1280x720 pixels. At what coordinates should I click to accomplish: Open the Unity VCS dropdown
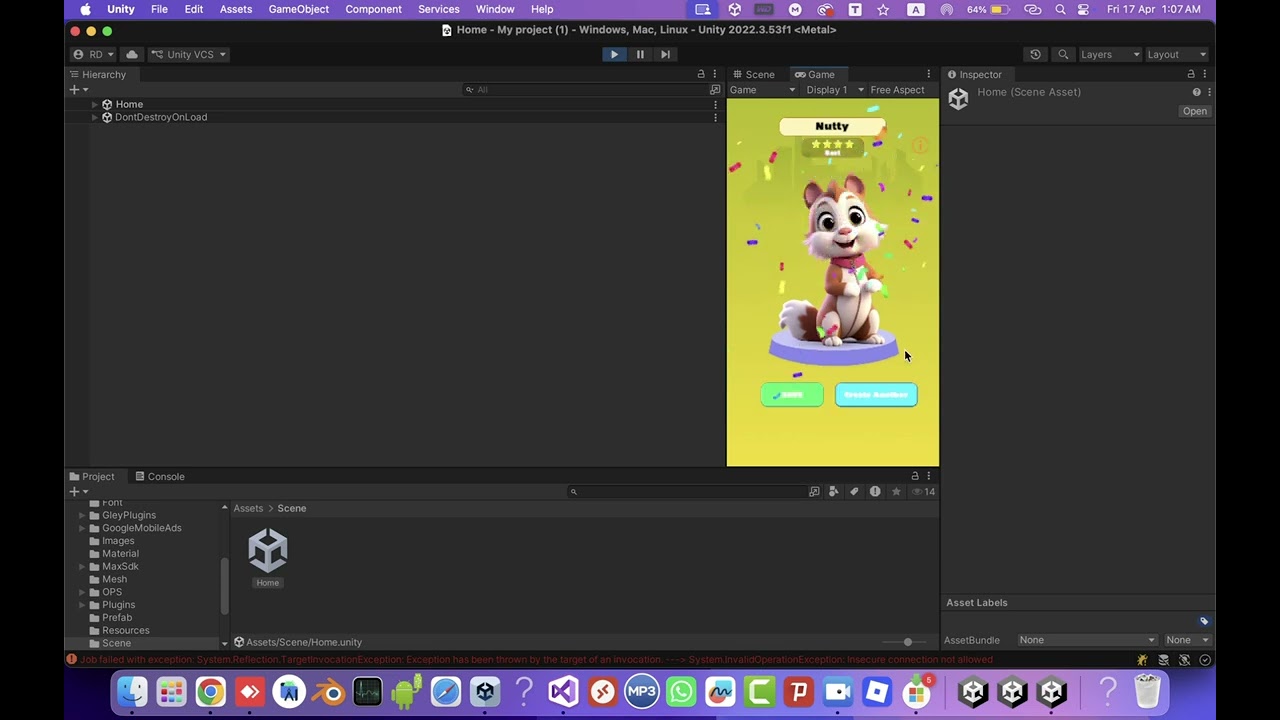(188, 54)
